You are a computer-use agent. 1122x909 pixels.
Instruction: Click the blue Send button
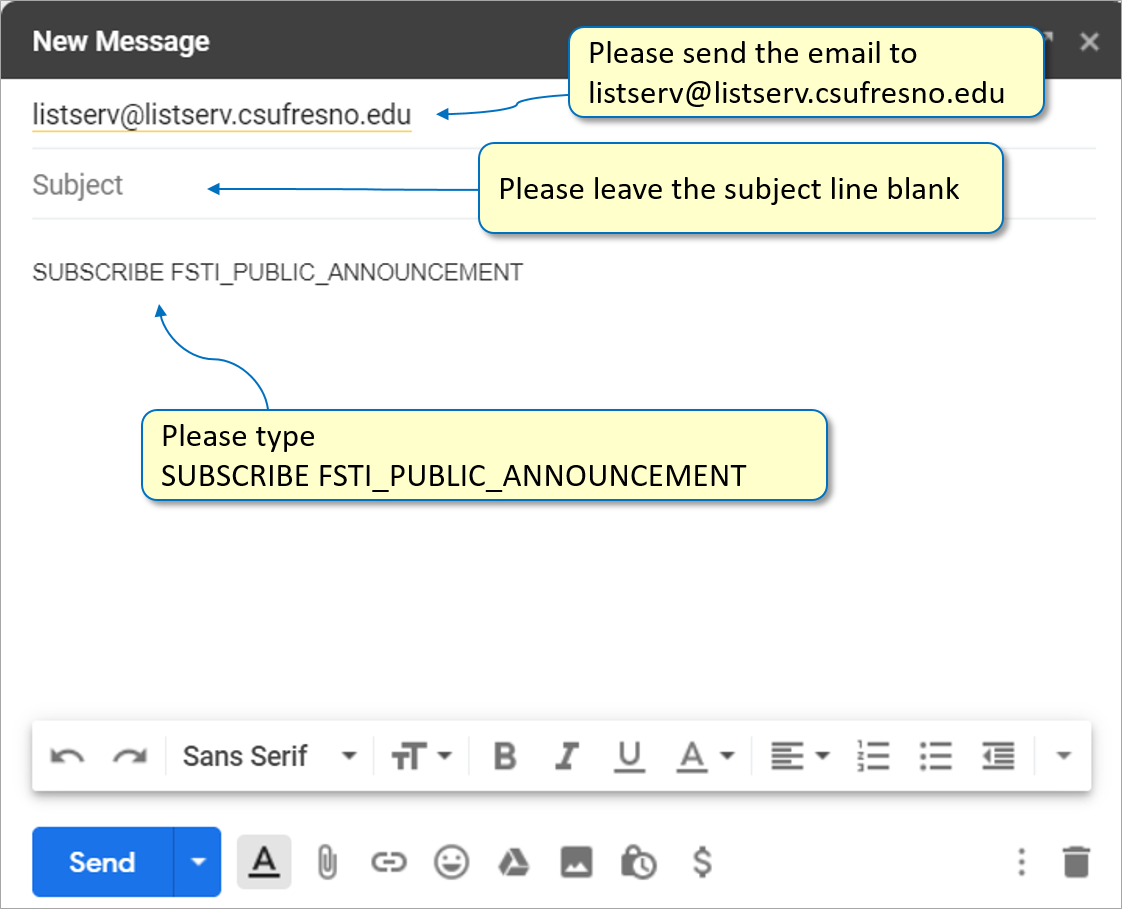(102, 862)
